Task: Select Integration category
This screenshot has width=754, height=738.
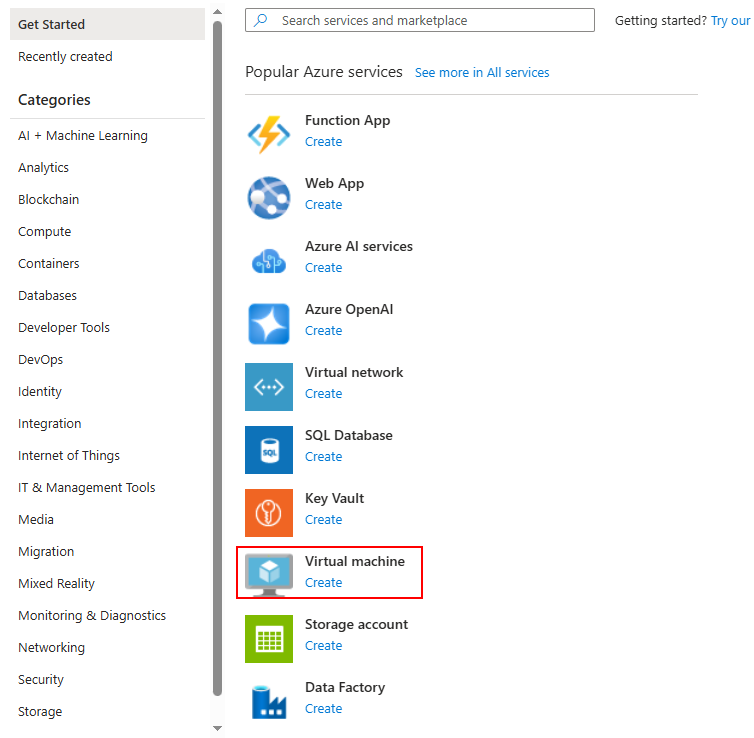Action: pyautogui.click(x=50, y=424)
